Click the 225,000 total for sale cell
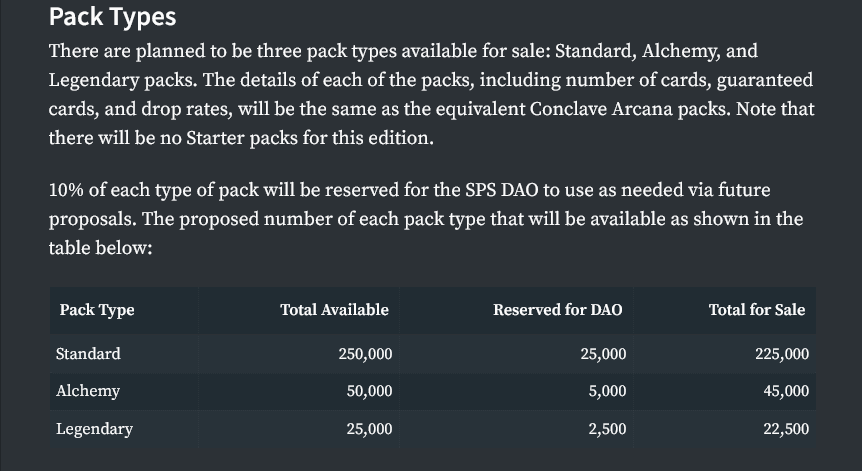862x471 pixels. click(782, 354)
